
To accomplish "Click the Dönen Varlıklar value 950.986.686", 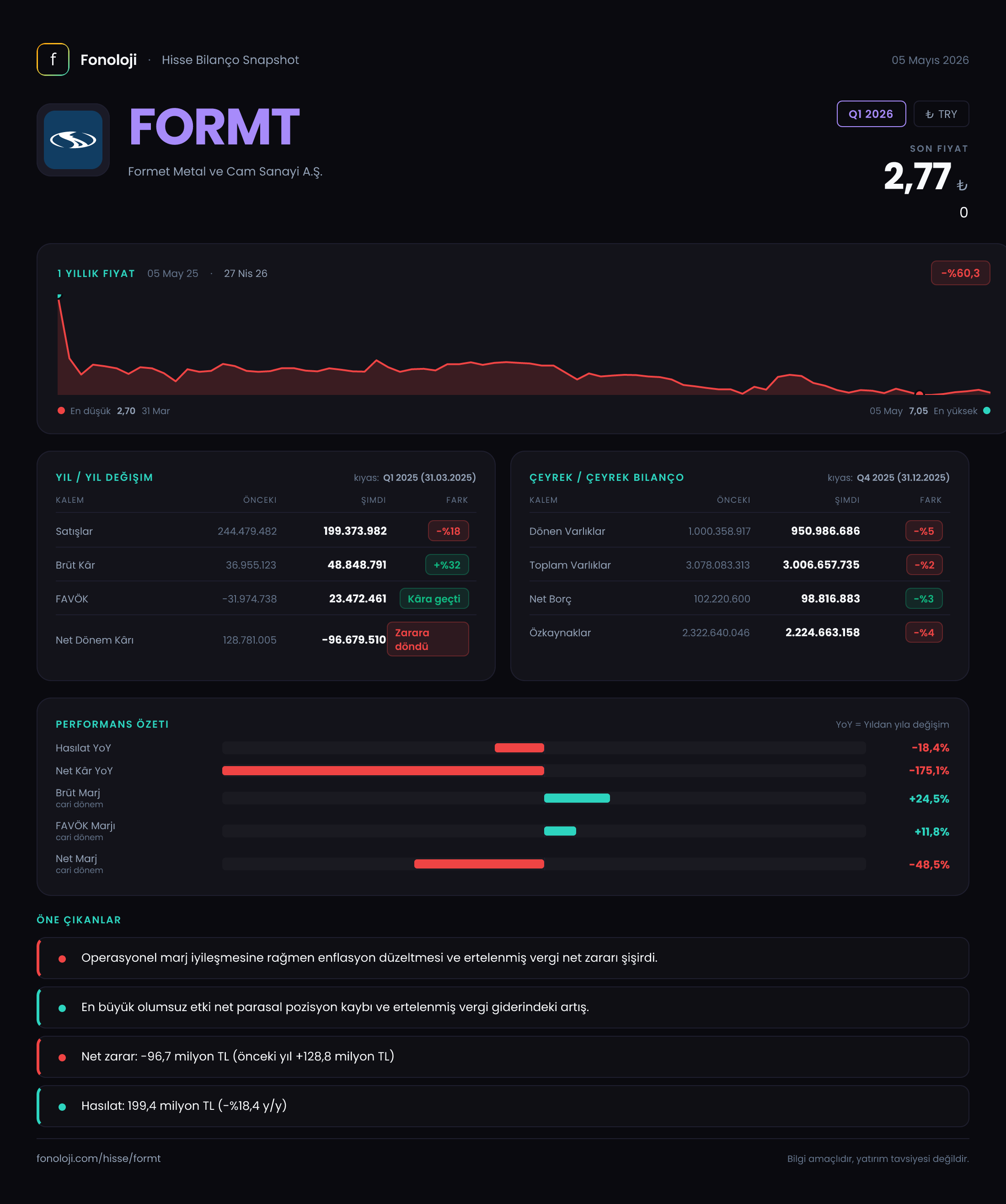I will (x=825, y=531).
